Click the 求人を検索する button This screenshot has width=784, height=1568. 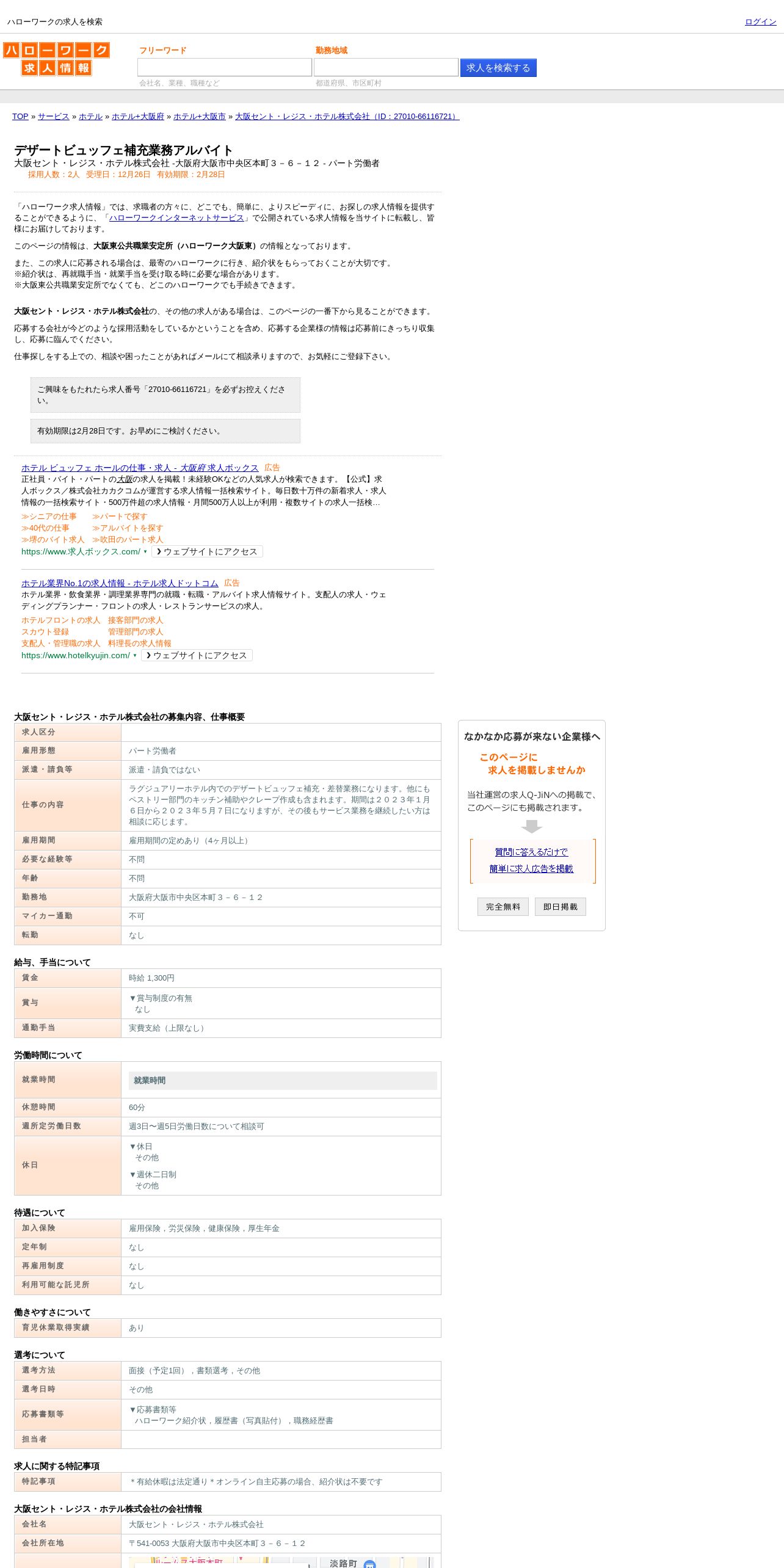click(498, 68)
